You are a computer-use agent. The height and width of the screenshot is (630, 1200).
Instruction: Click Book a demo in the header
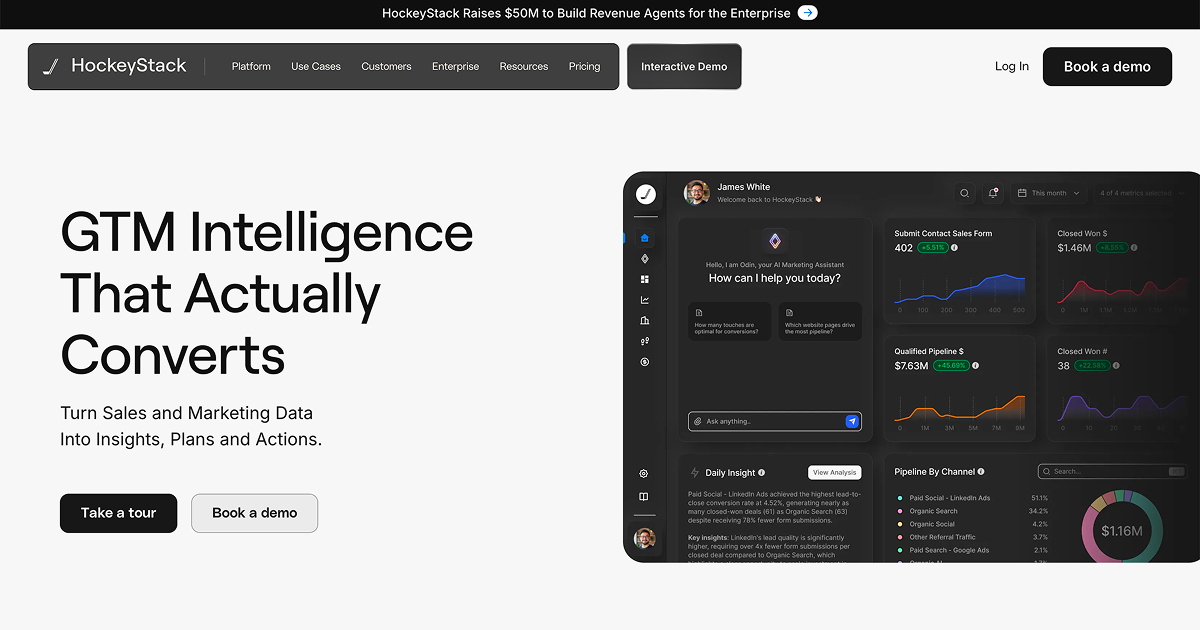(x=1107, y=67)
